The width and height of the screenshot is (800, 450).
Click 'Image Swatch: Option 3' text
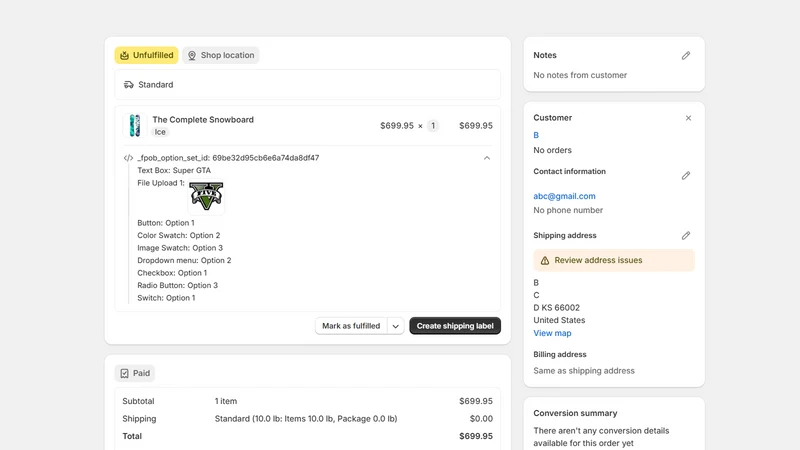point(180,248)
